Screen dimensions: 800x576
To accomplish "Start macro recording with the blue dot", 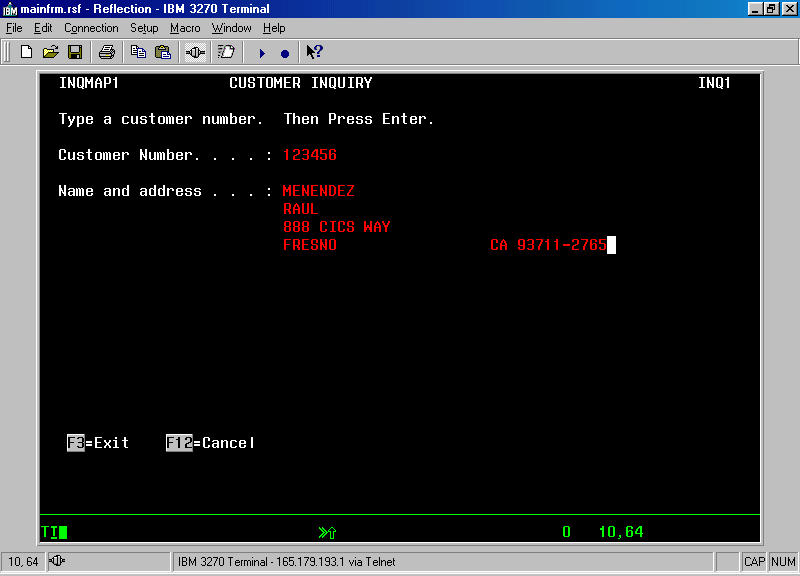I will [285, 53].
